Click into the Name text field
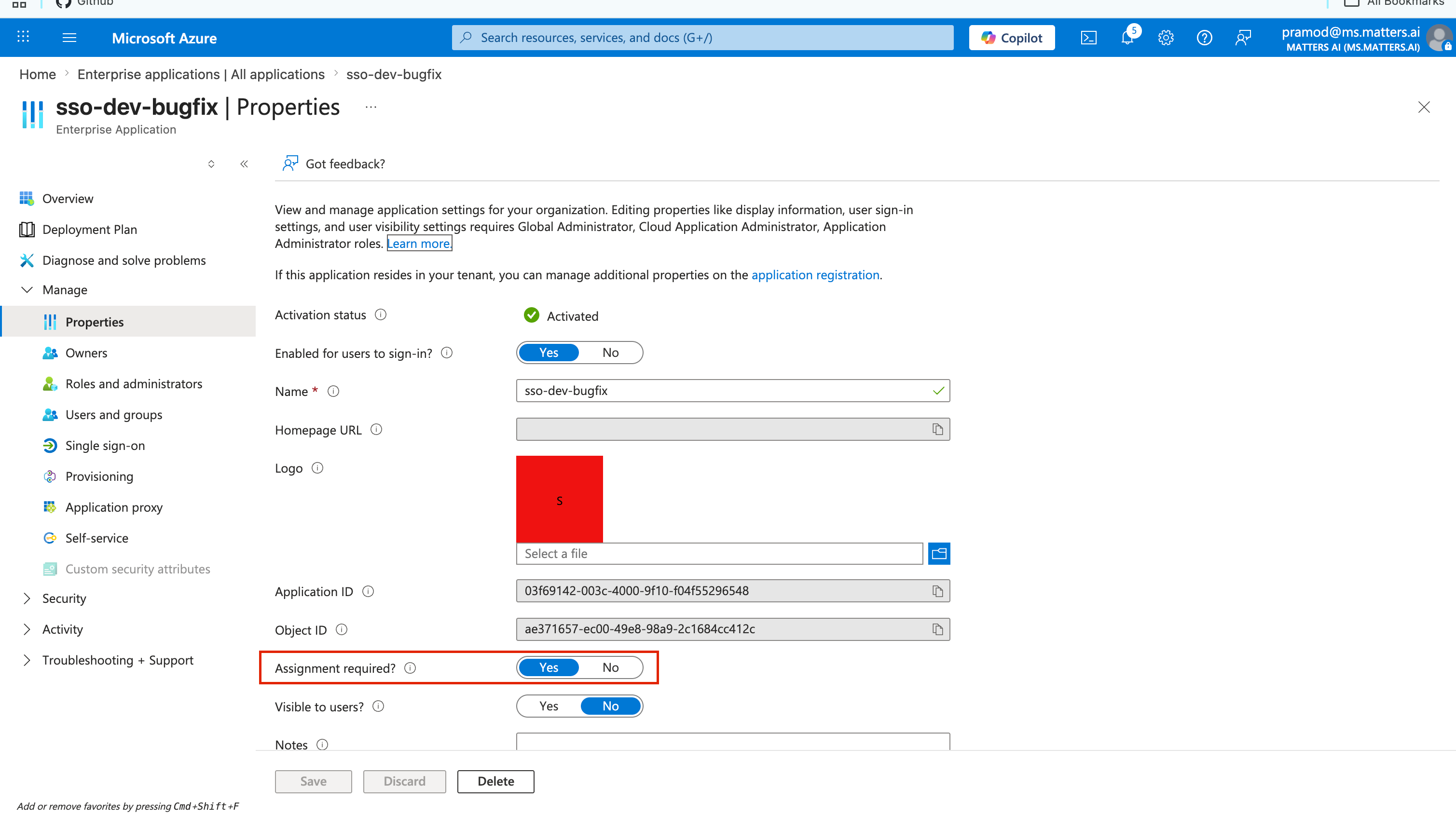This screenshot has height=816, width=1456. (x=733, y=391)
